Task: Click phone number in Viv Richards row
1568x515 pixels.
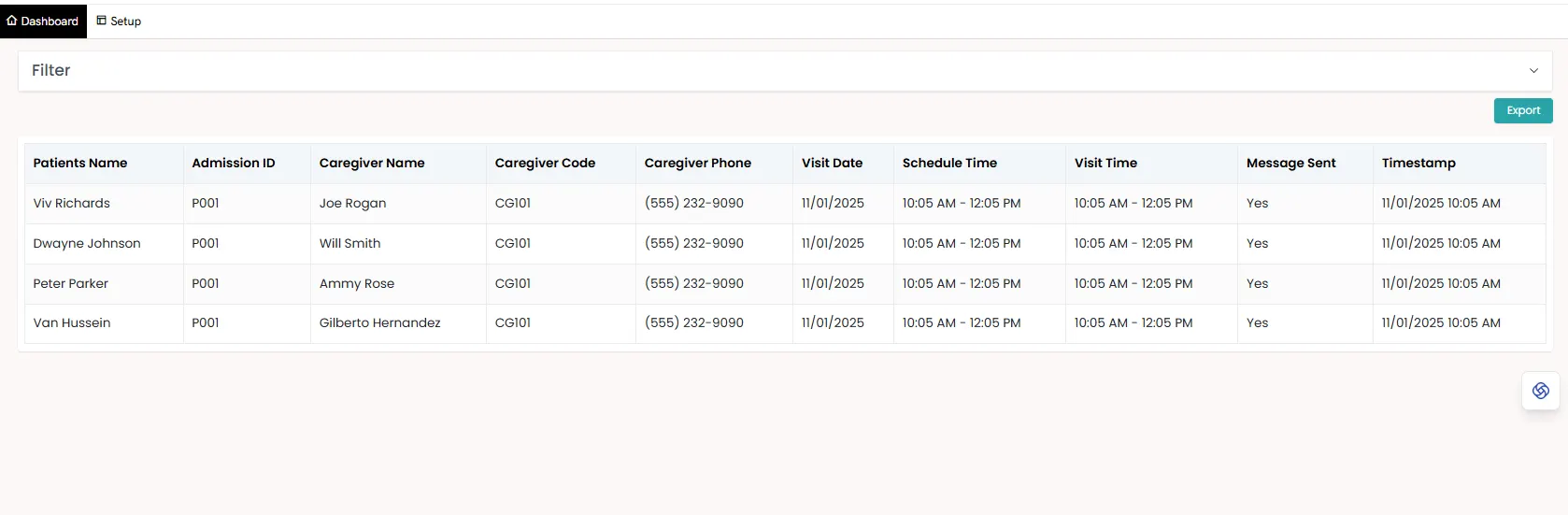Action: (x=694, y=203)
